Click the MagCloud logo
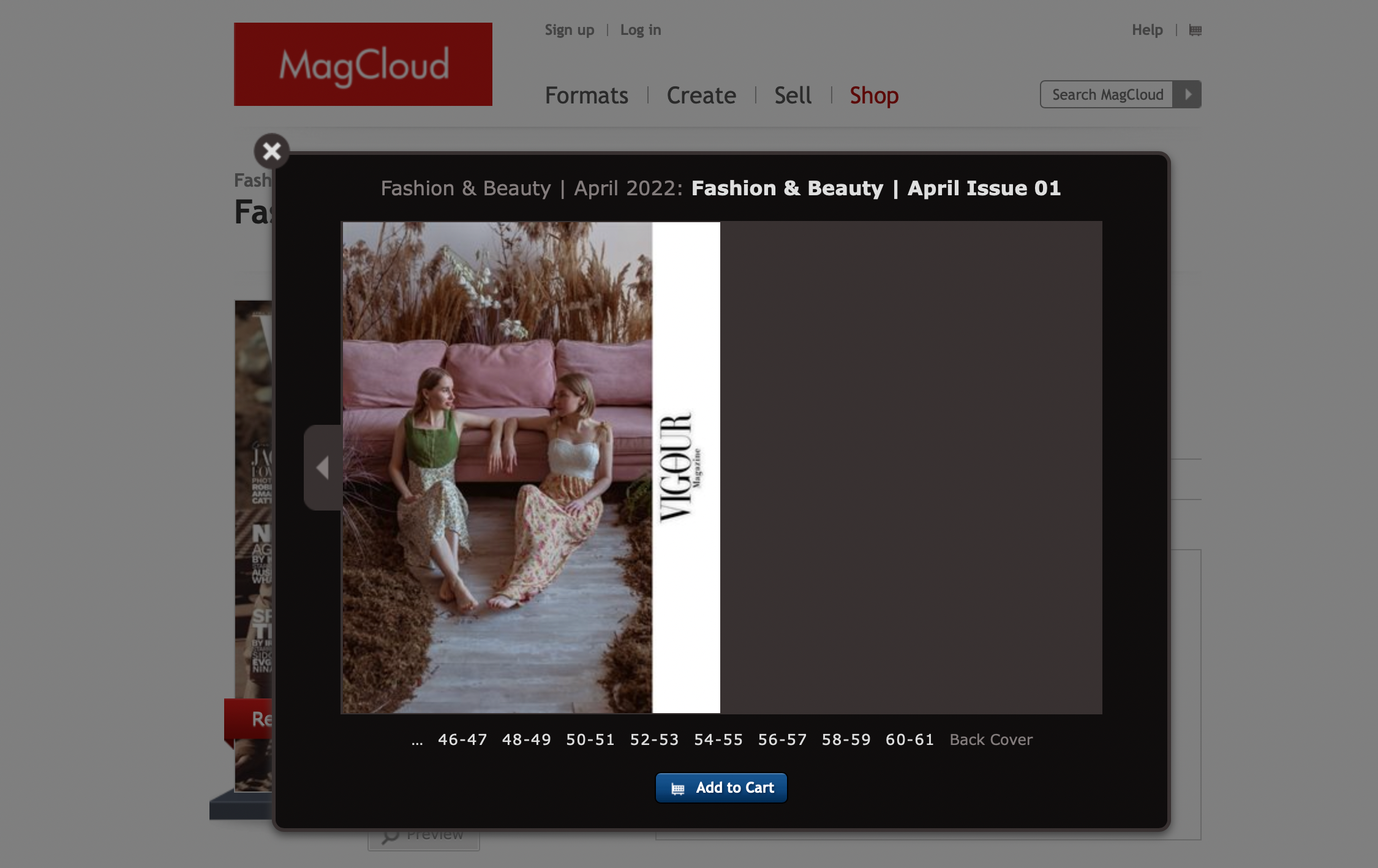The width and height of the screenshot is (1378, 868). tap(363, 64)
